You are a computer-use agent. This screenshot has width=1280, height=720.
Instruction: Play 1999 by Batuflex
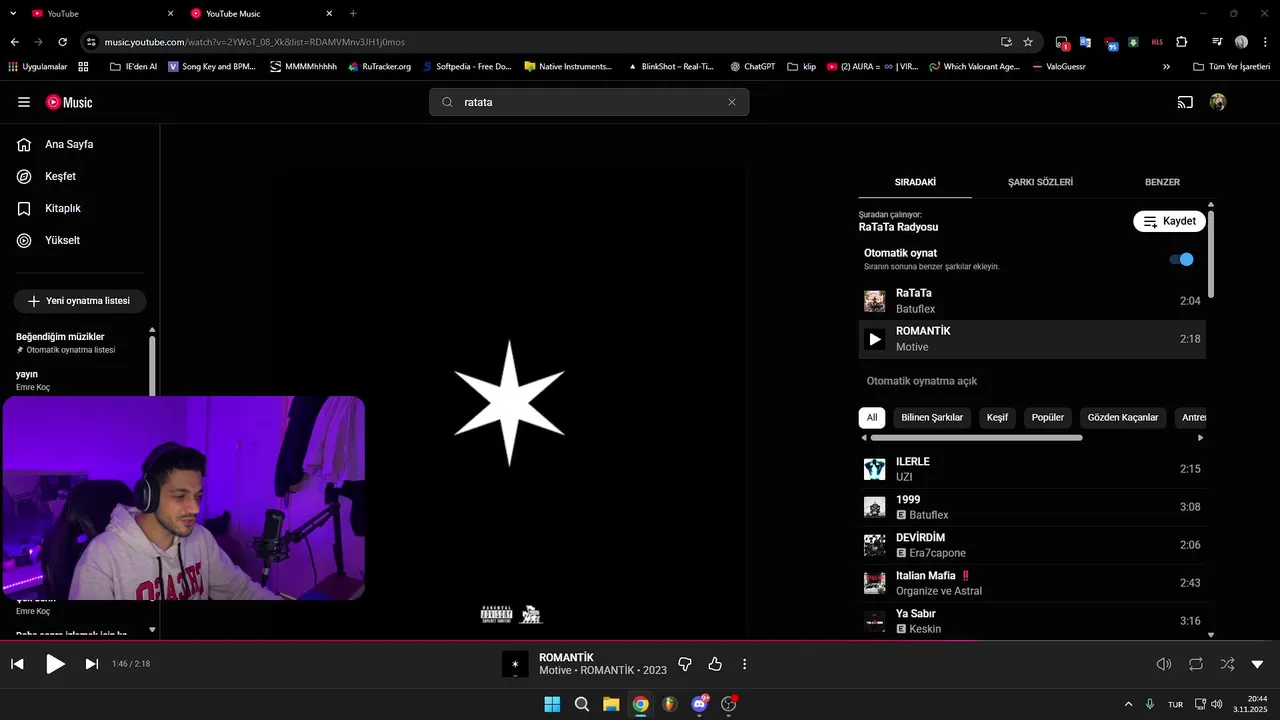click(1032, 507)
